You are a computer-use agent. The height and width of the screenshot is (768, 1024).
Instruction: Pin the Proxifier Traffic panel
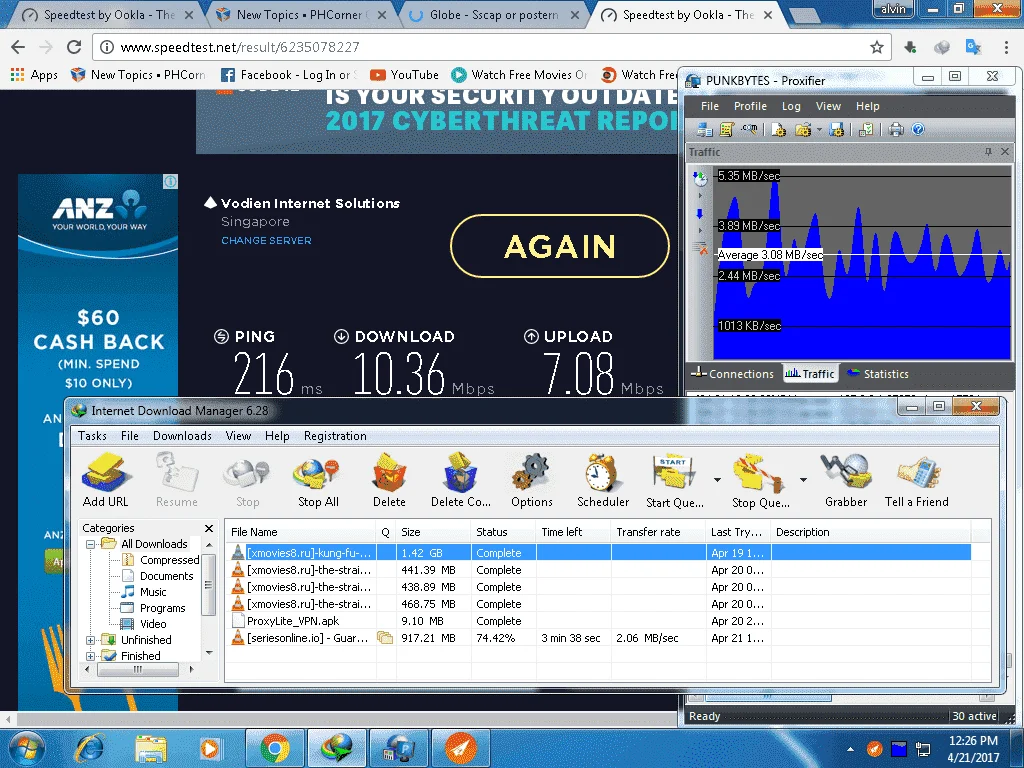[988, 152]
